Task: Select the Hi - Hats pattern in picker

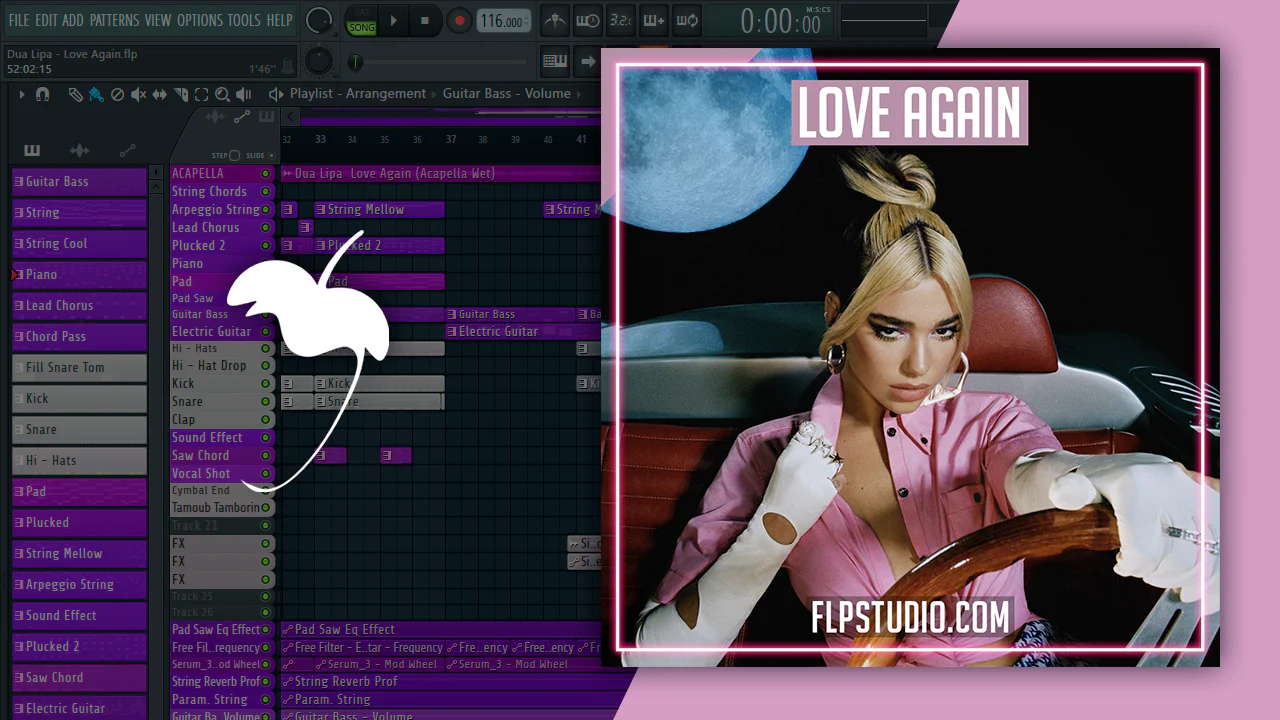Action: [79, 461]
